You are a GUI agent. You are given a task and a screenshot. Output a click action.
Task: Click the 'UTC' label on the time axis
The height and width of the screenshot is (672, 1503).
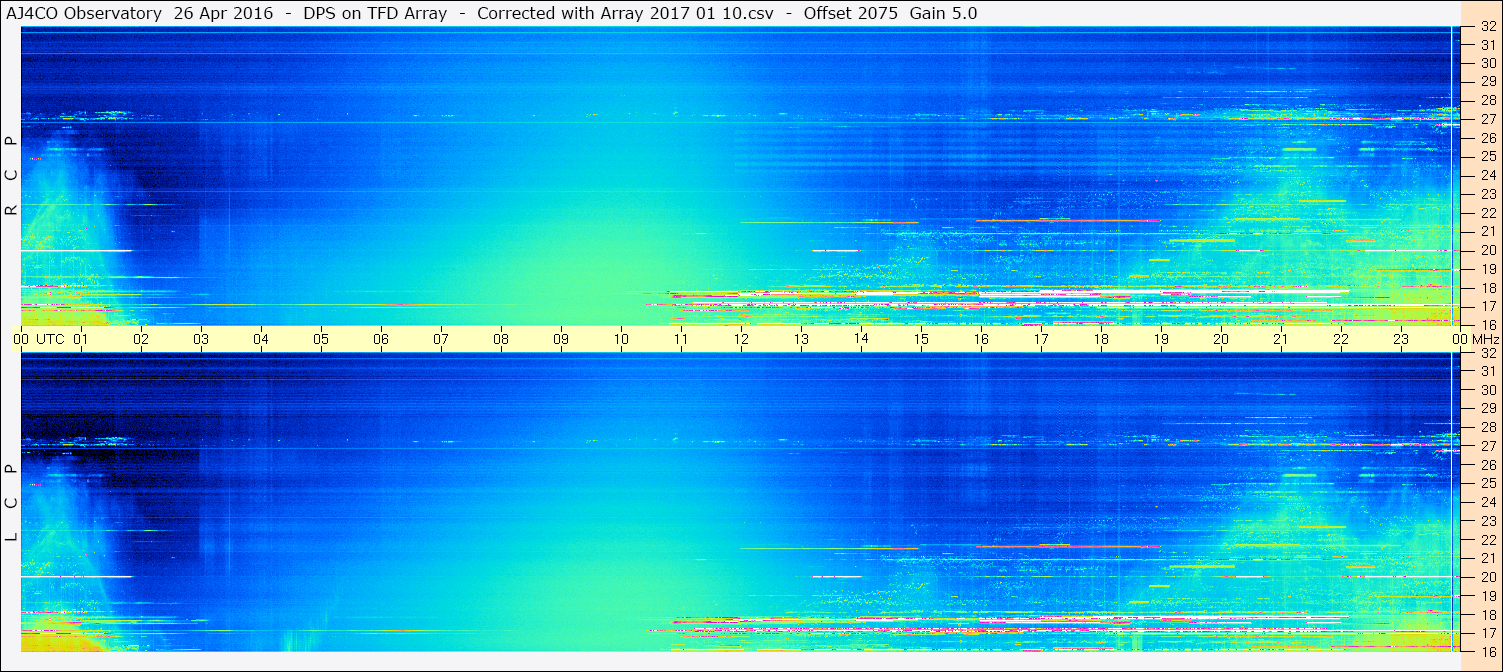click(50, 339)
